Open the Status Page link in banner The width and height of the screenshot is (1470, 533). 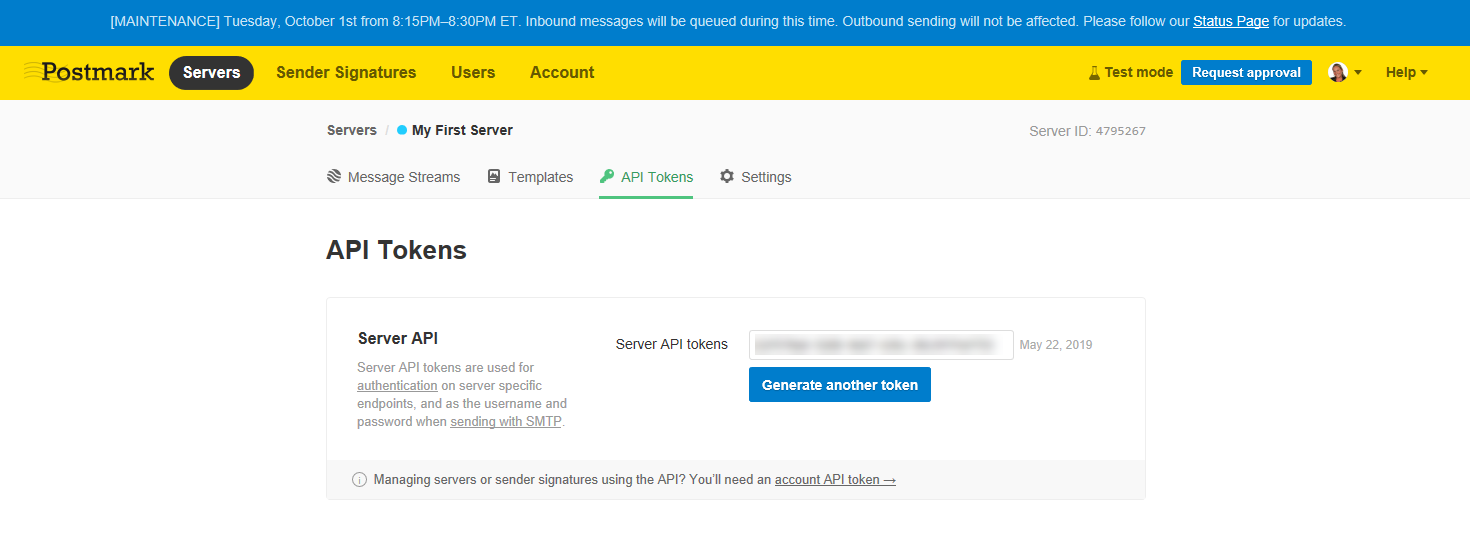point(1230,21)
